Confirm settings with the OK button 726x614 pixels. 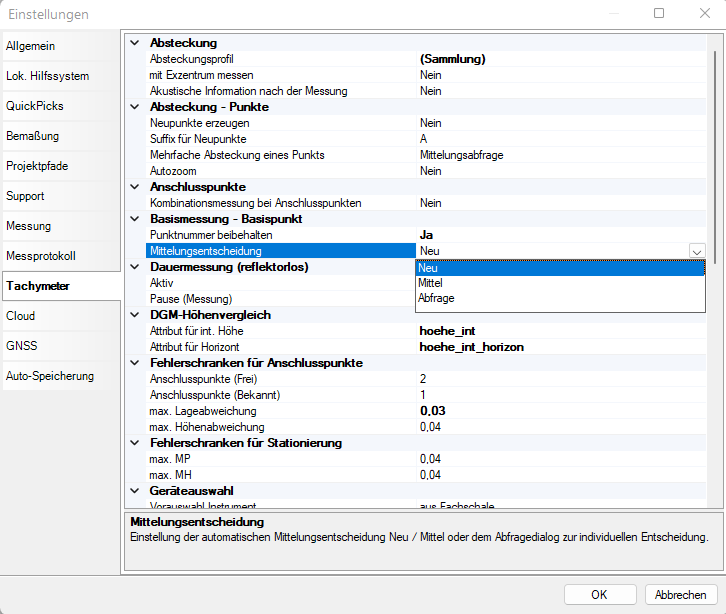[599, 594]
